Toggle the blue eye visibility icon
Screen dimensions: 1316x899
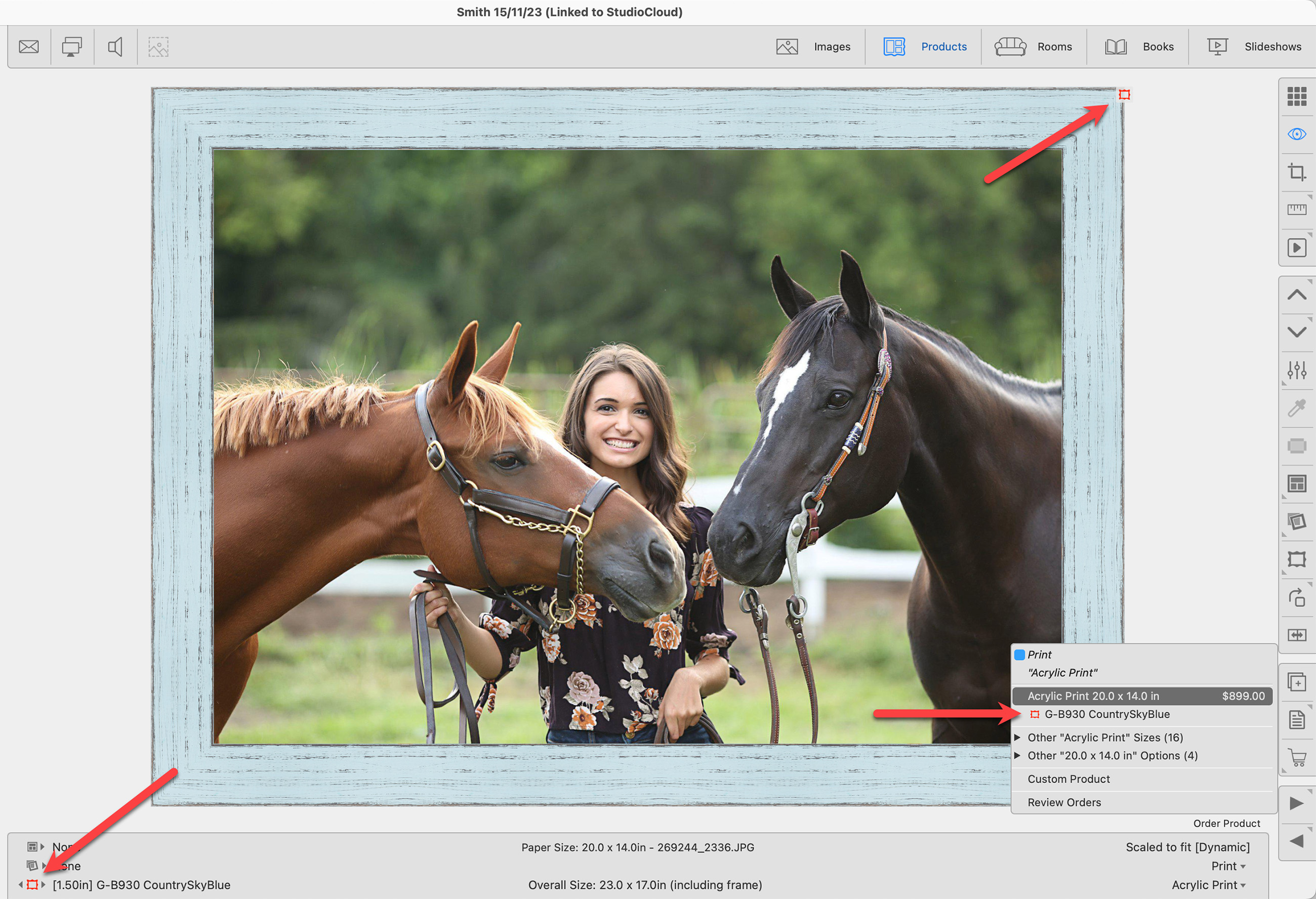pyautogui.click(x=1296, y=134)
